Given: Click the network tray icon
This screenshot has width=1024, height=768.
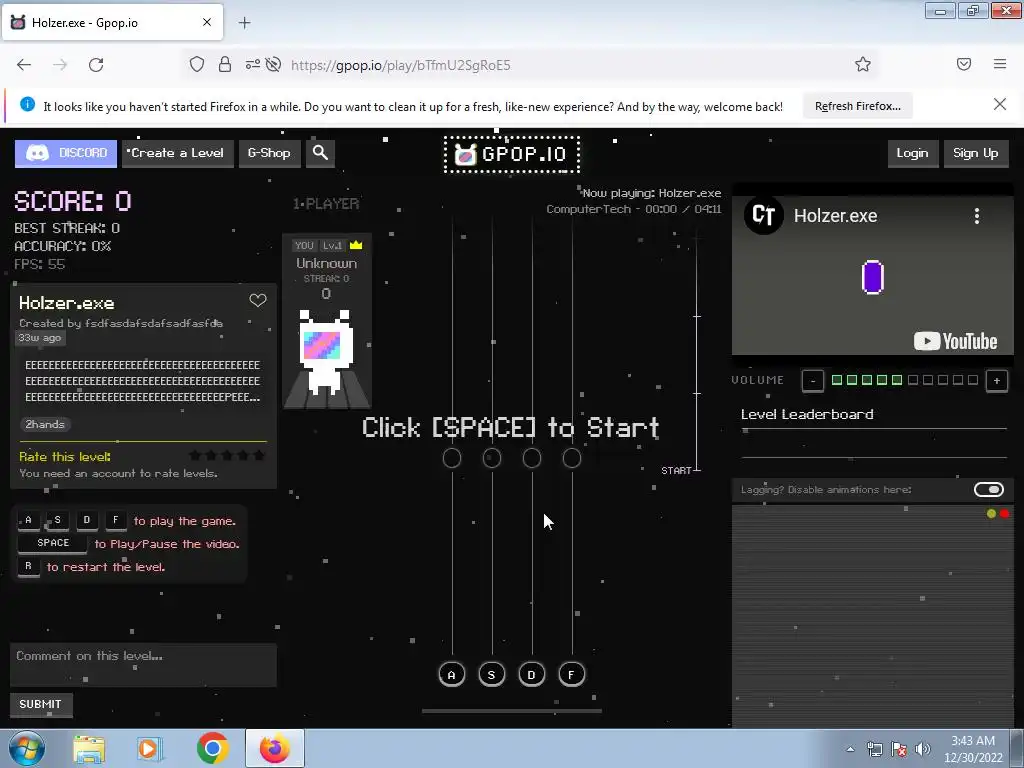Looking at the screenshot, I should click(x=874, y=749).
